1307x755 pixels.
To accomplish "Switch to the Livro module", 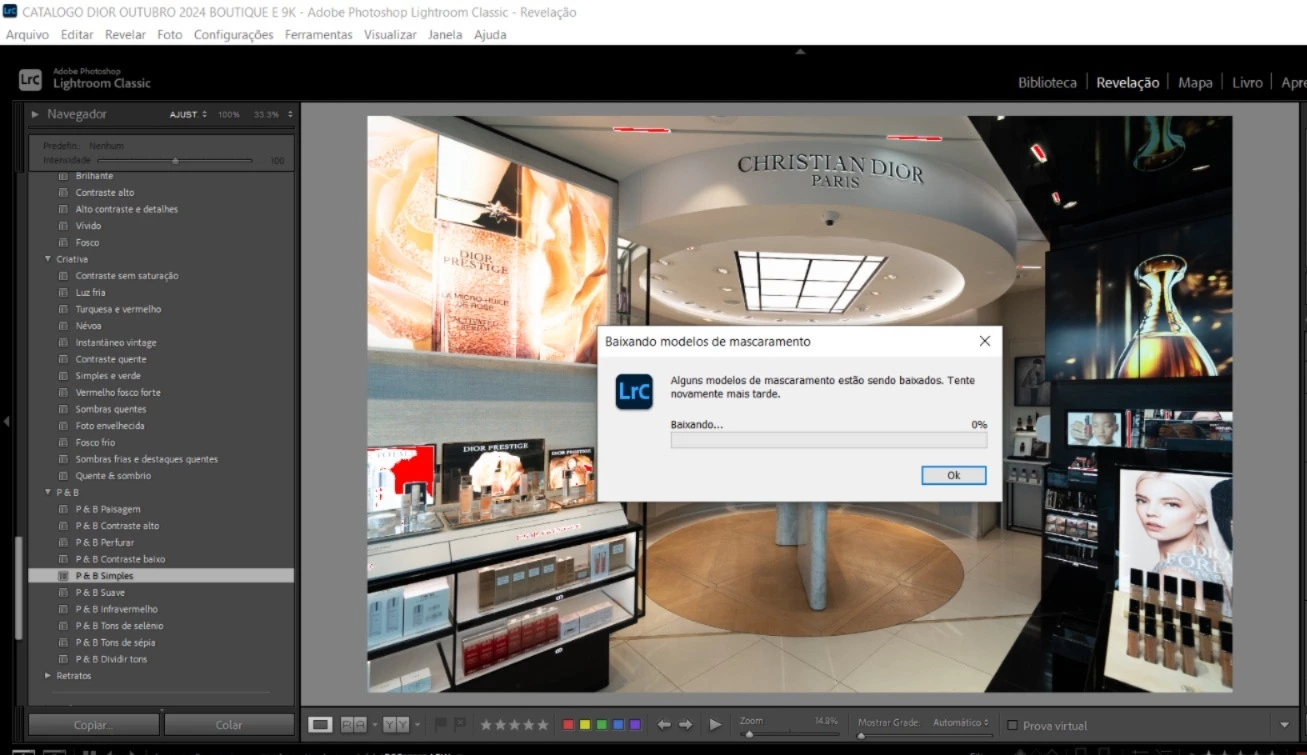I will pos(1247,82).
